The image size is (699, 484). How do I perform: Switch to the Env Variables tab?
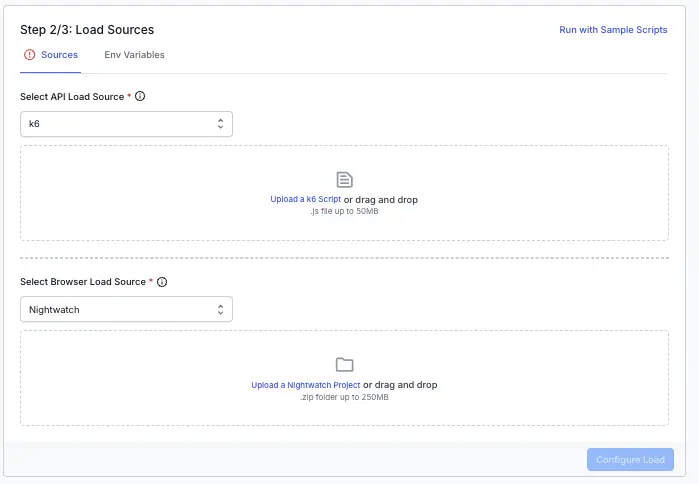pos(134,55)
